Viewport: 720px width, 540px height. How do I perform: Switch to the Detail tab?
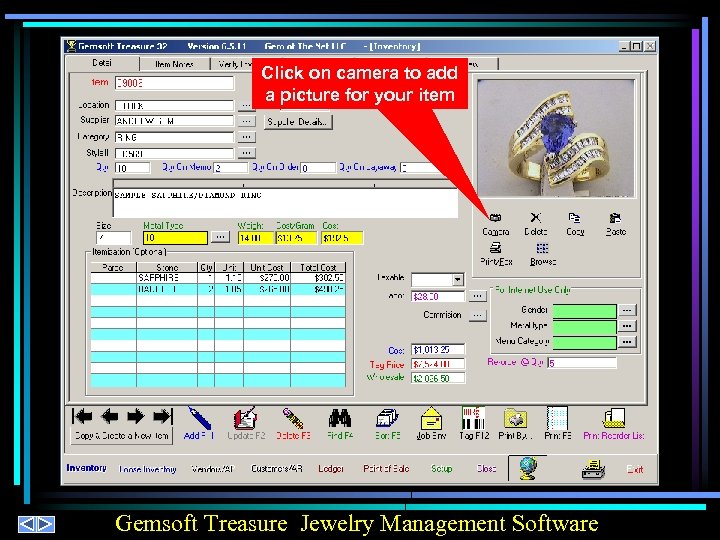click(x=102, y=63)
